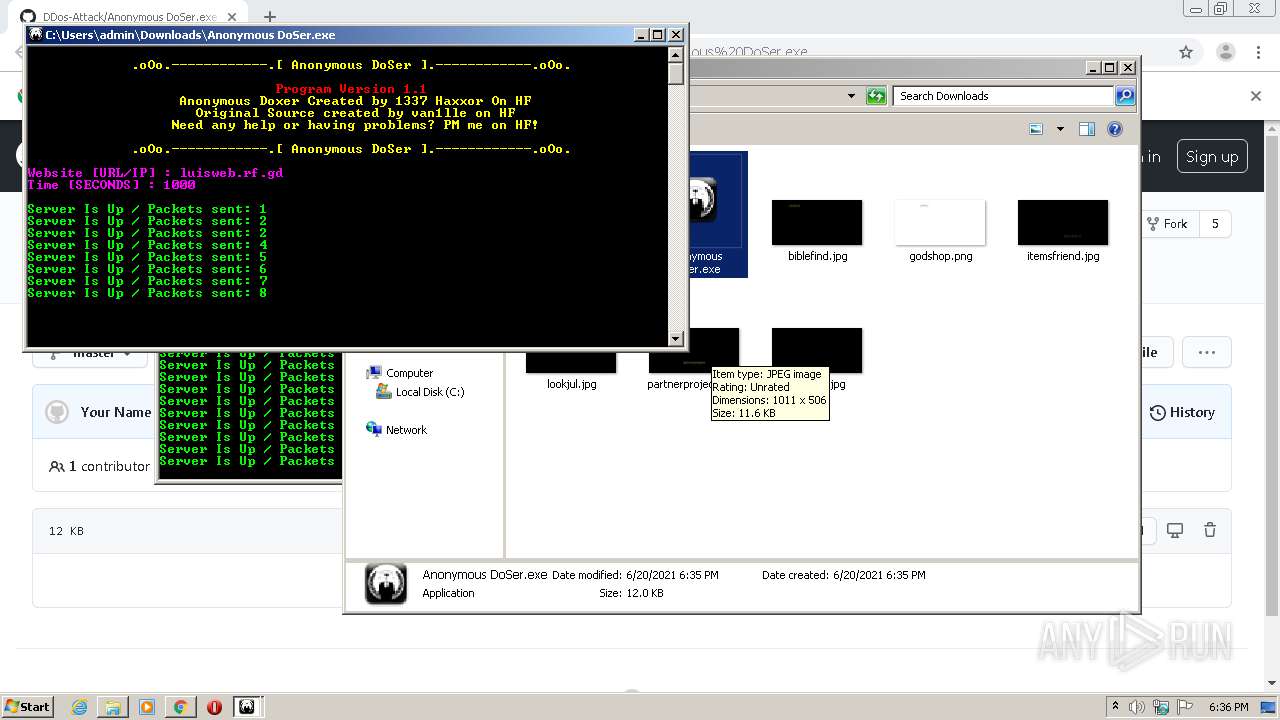The height and width of the screenshot is (720, 1280).
Task: Expand Explorer address bar history dropdown
Action: (x=851, y=96)
